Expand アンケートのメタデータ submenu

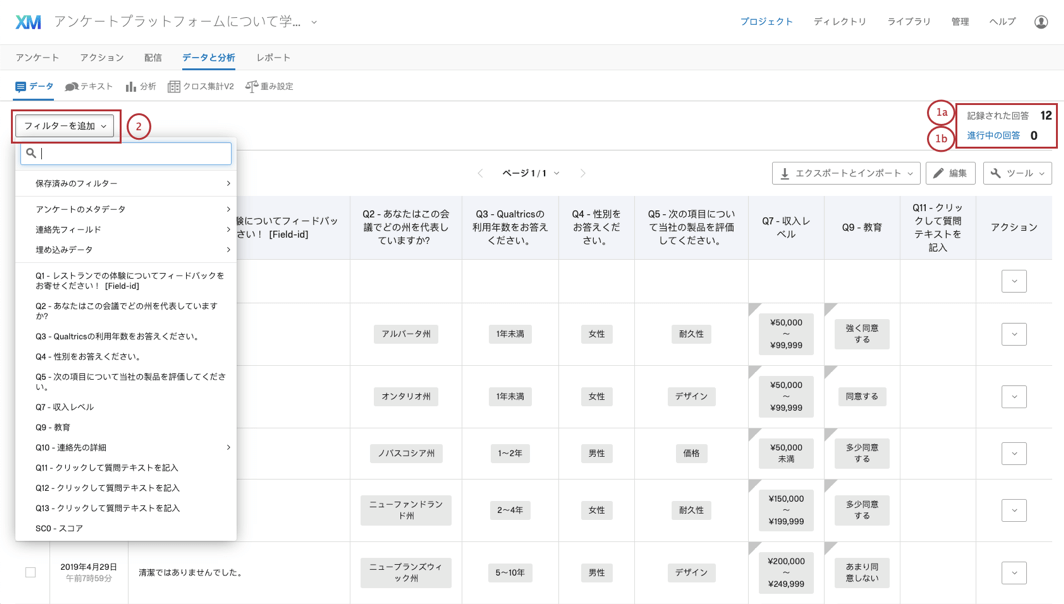126,209
